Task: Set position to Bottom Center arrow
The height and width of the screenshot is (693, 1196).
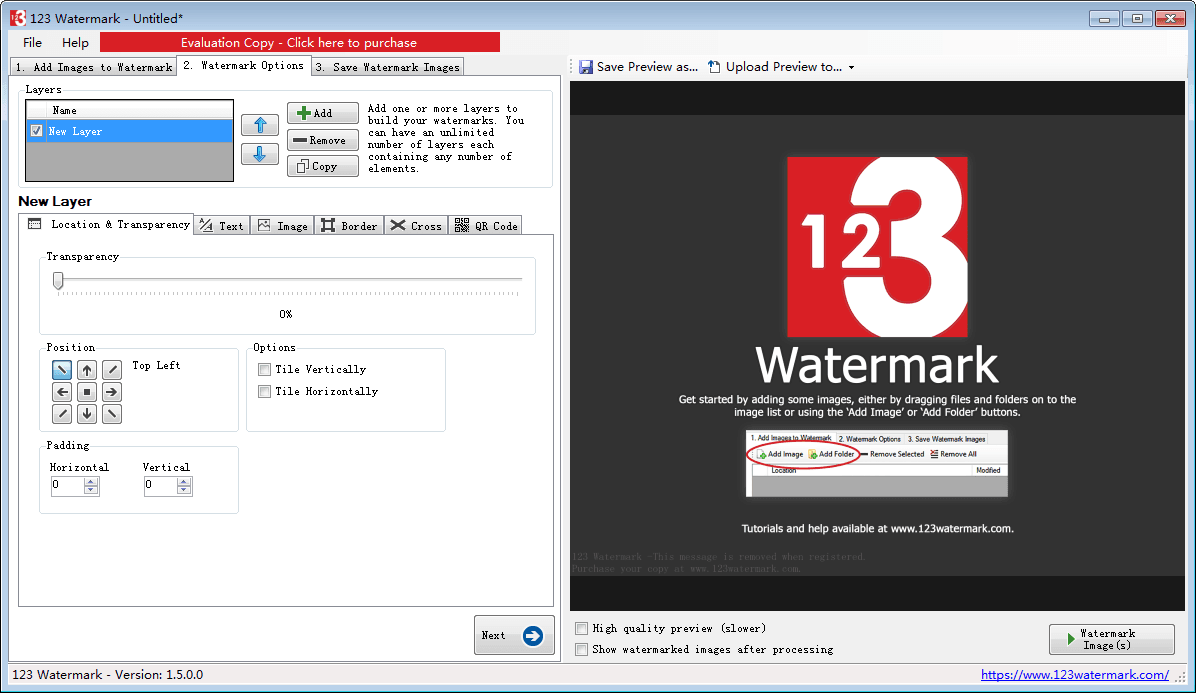Action: (x=87, y=414)
